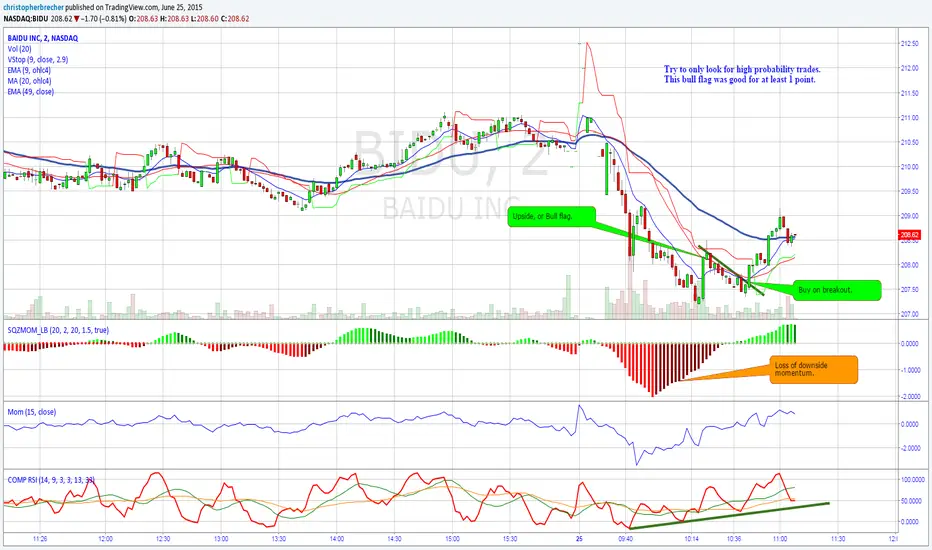Click the -1.0000 level in SQZMOM pane
The width and height of the screenshot is (932, 550).
point(911,370)
